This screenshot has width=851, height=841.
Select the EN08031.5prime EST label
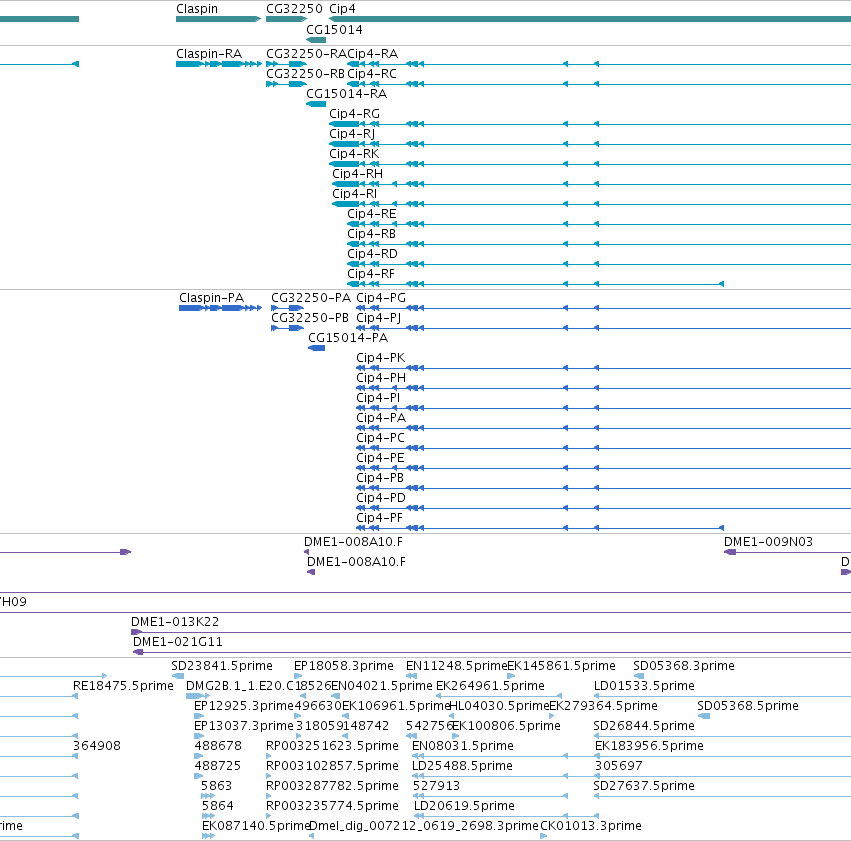[x=463, y=746]
